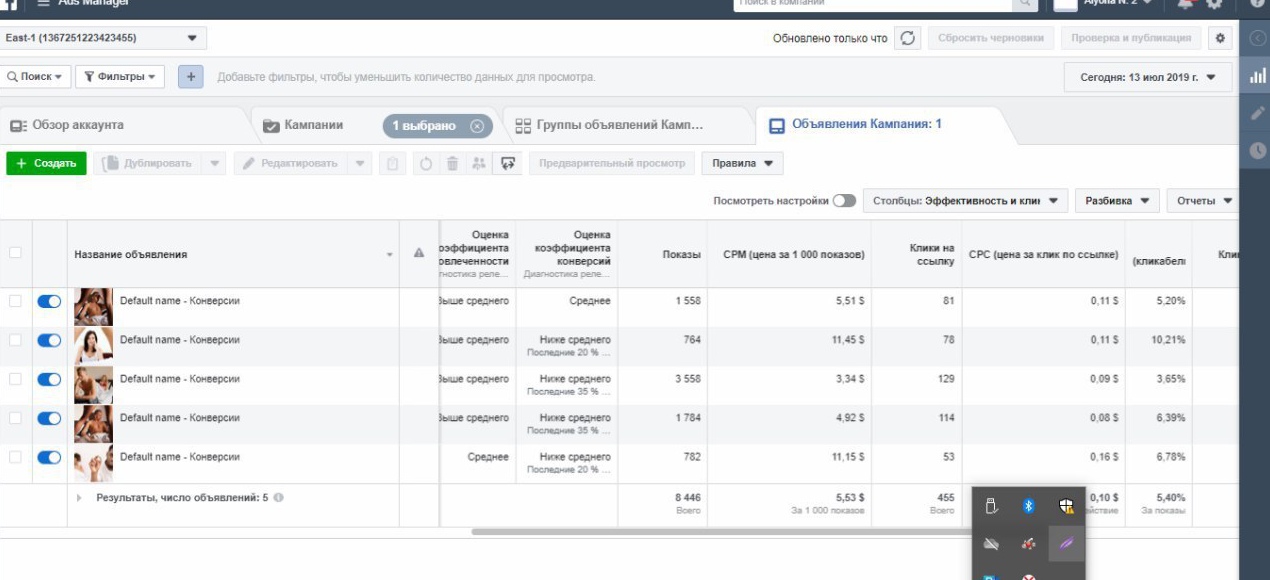The height and width of the screenshot is (580, 1270).
Task: Click the 10,21% clickability value
Action: tap(1169, 340)
